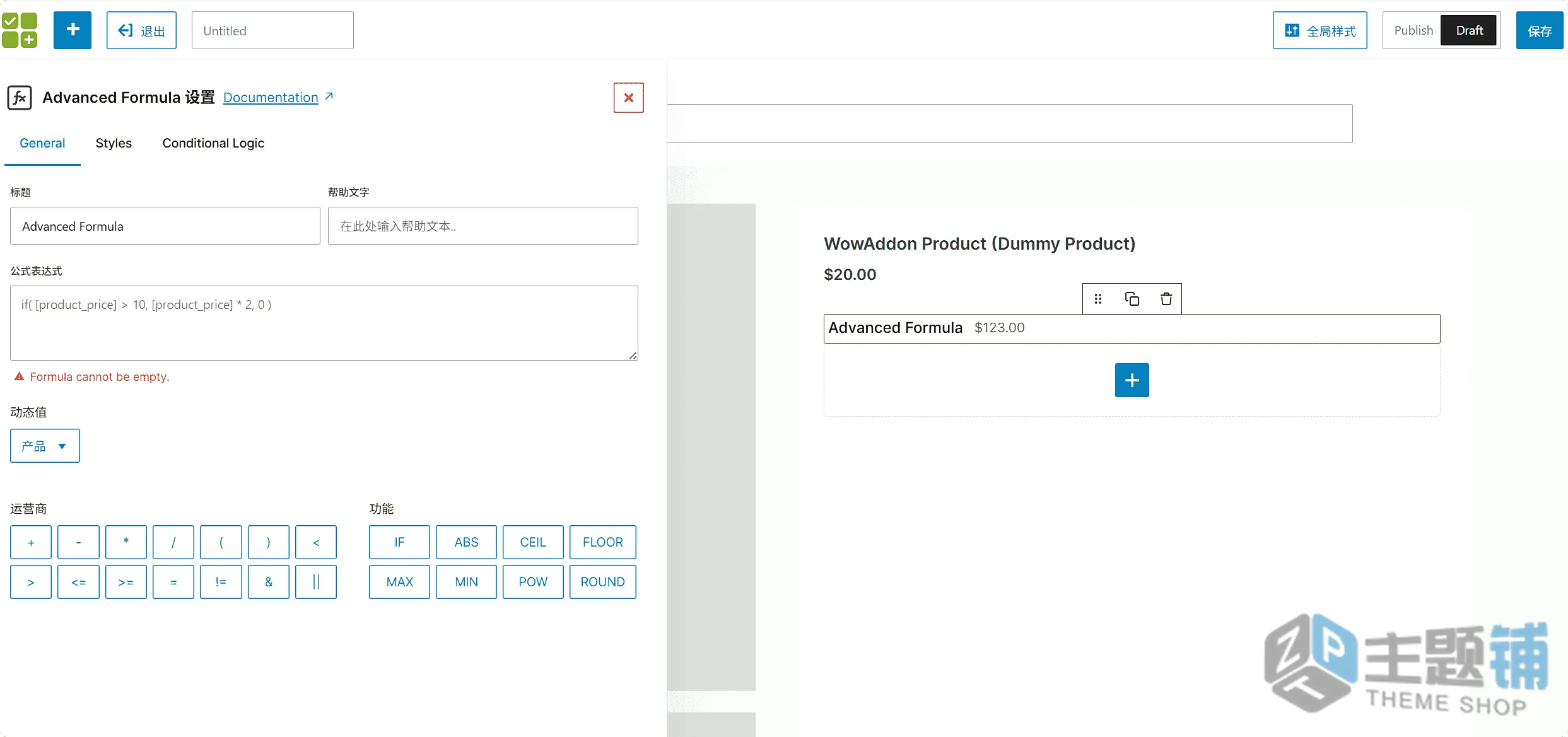1568x737 pixels.
Task: Click the Advanced Formula fx icon
Action: pos(20,98)
